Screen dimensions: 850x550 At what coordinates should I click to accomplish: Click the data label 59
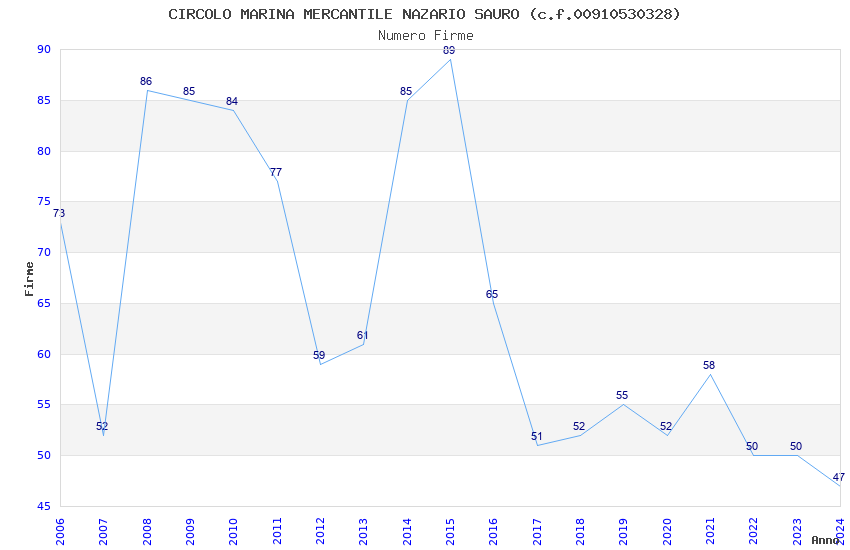click(x=319, y=355)
